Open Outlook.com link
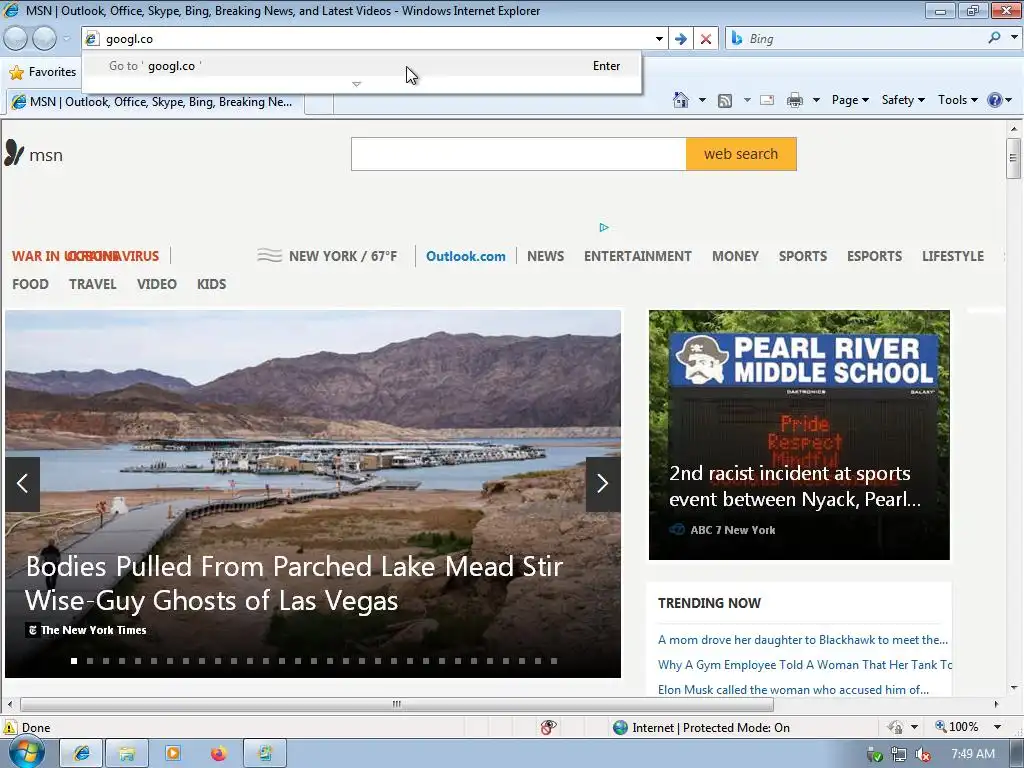The width and height of the screenshot is (1024, 768). click(x=466, y=256)
